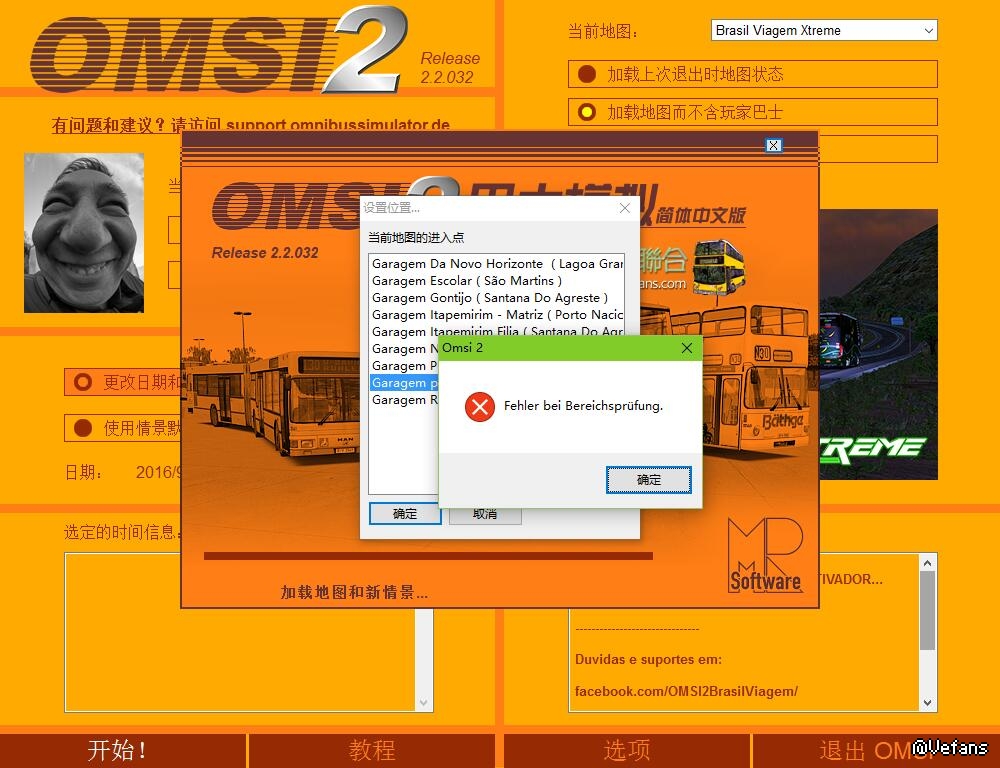Click the yellow double-decker bus icon
This screenshot has width=1000, height=768.
coord(718,267)
